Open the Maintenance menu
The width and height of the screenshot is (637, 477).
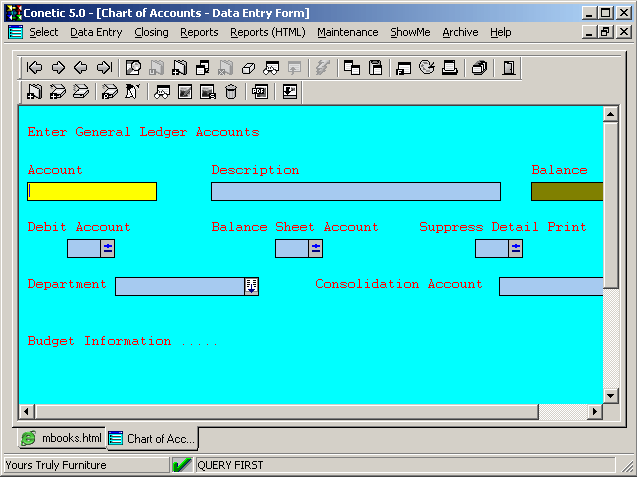coord(348,32)
